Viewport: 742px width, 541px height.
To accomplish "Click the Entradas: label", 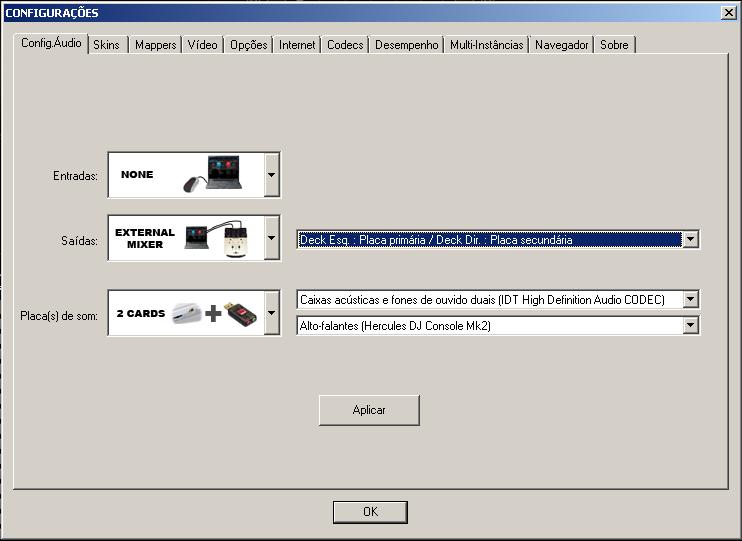I will tap(75, 176).
